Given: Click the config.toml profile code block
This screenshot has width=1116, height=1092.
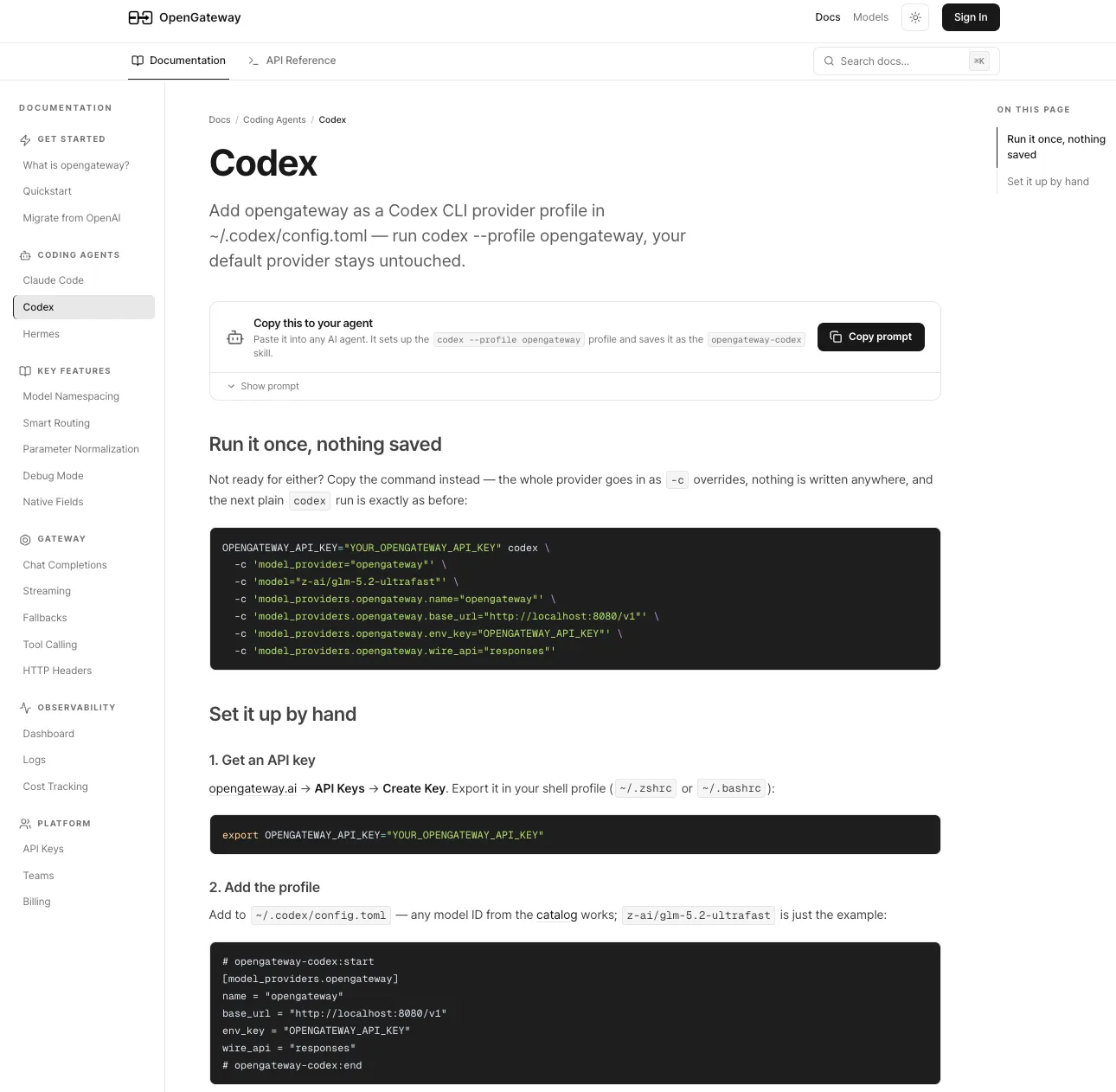Looking at the screenshot, I should point(574,1013).
